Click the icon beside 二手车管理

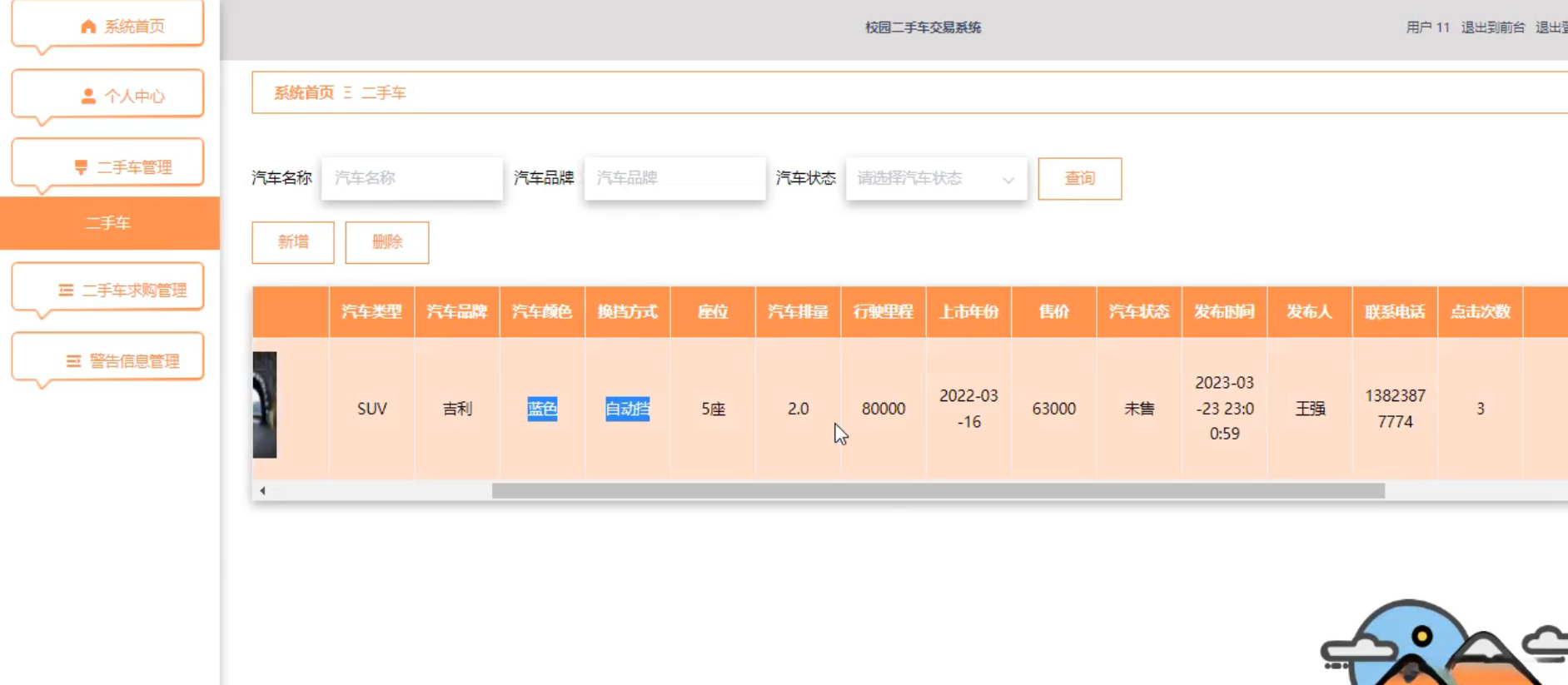[81, 167]
